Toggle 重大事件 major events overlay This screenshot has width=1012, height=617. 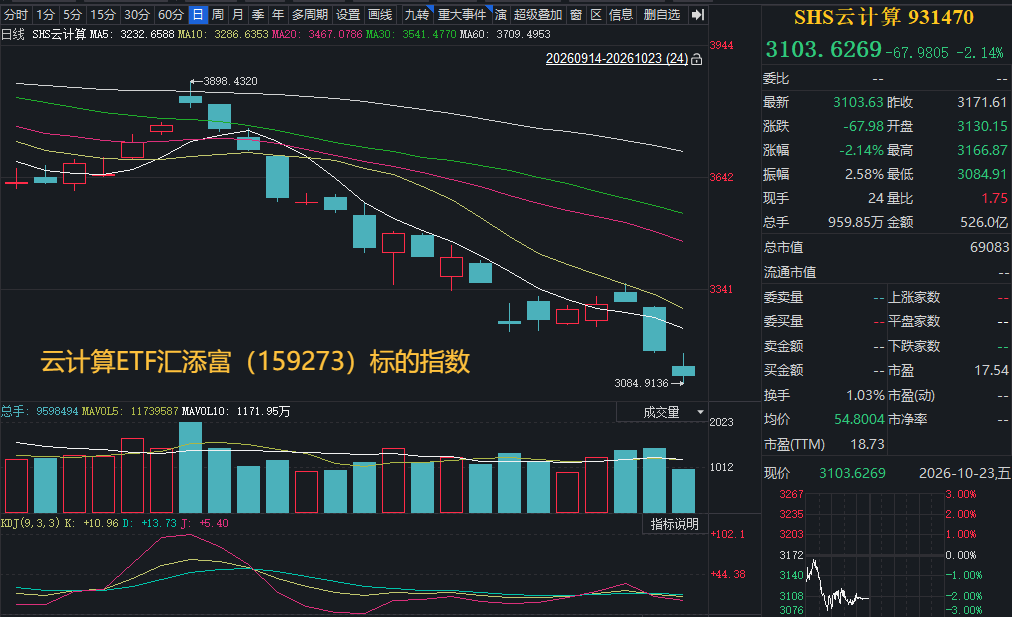462,15
